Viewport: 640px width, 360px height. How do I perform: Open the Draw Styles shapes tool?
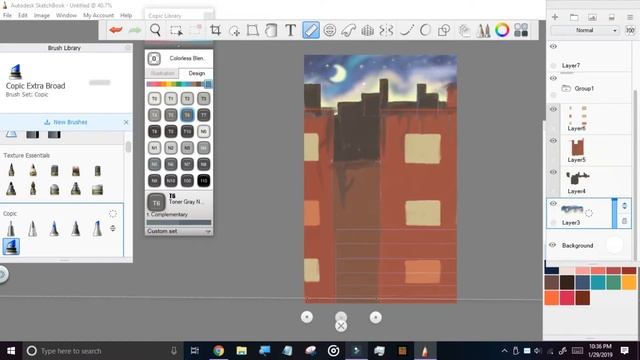444,30
